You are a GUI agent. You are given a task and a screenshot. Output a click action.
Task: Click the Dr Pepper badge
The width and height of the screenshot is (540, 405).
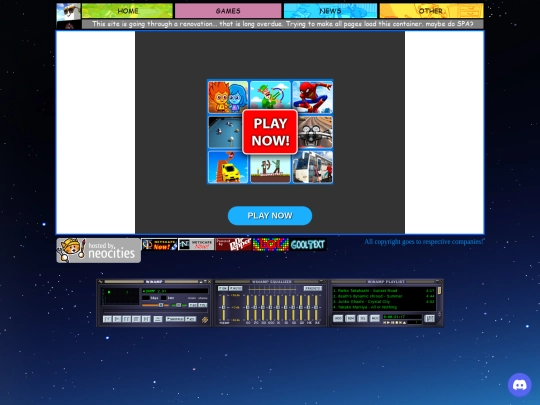click(233, 245)
